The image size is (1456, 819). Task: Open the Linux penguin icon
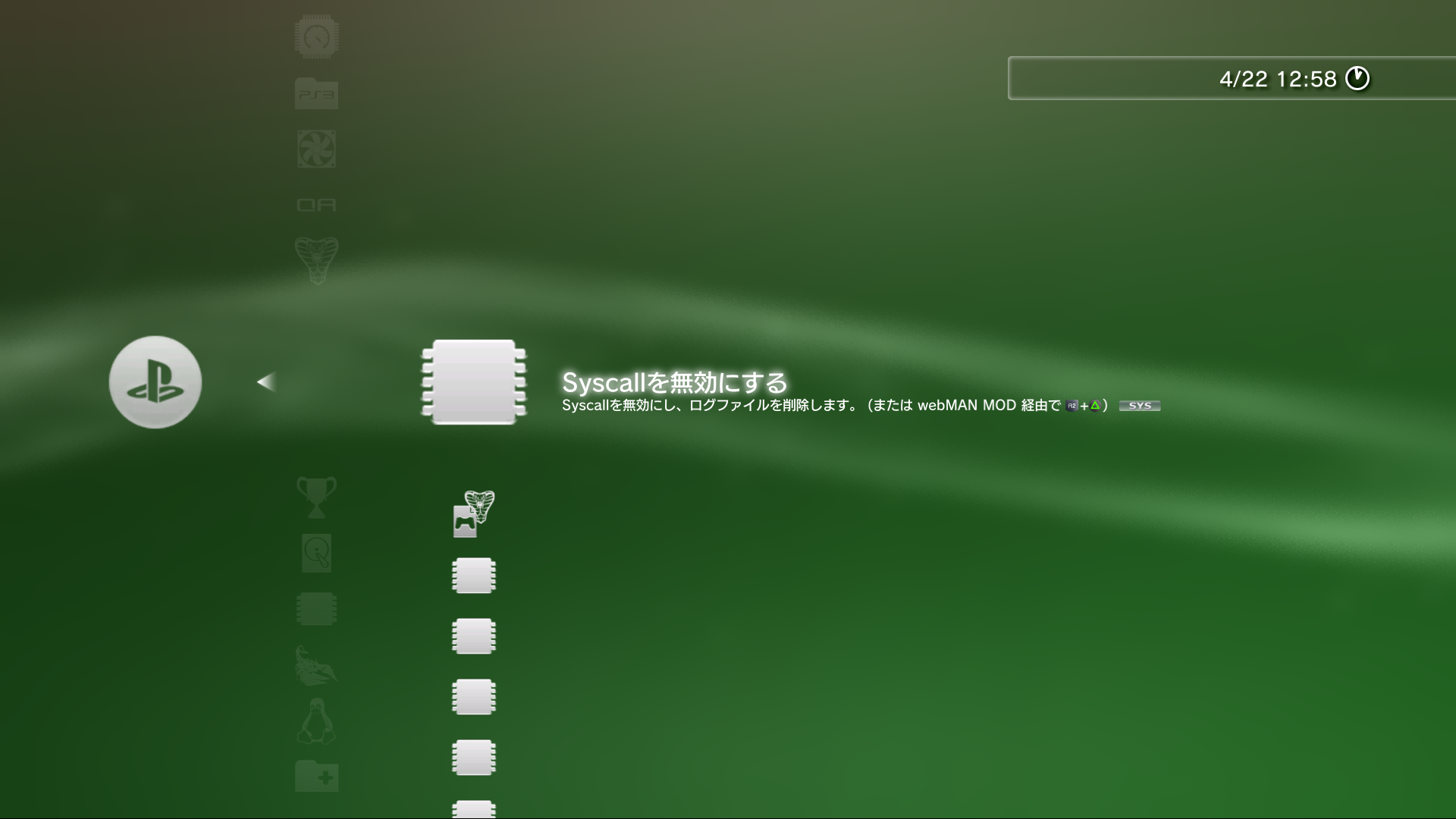pos(316,721)
